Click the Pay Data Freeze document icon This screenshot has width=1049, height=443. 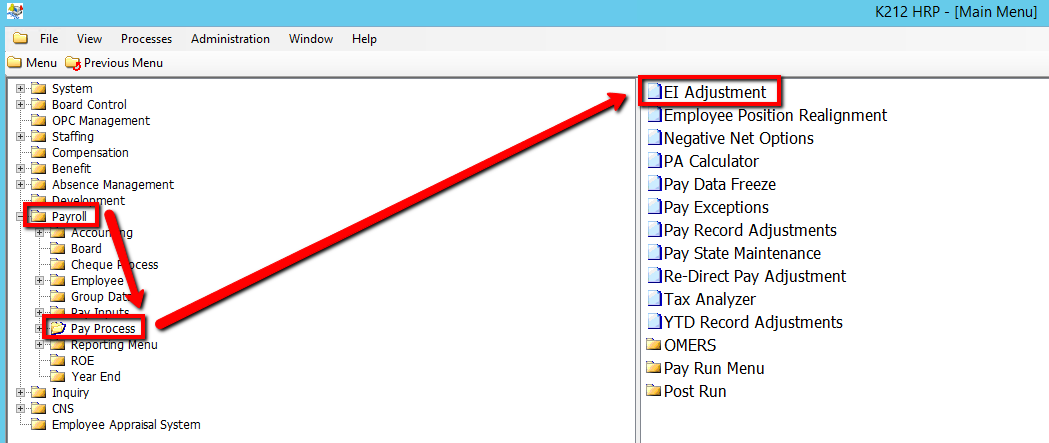click(x=654, y=184)
